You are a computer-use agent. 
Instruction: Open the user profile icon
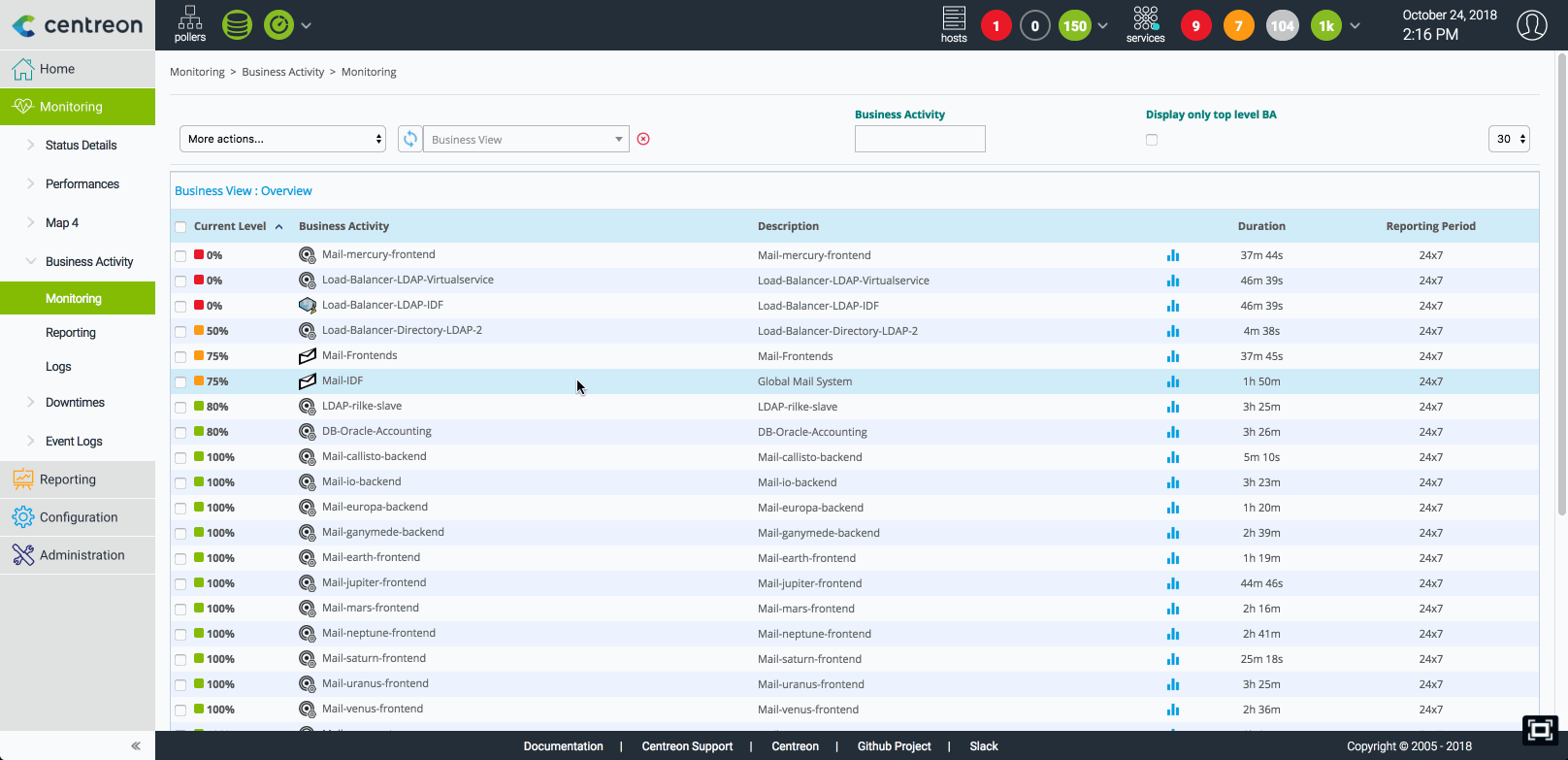(x=1531, y=25)
